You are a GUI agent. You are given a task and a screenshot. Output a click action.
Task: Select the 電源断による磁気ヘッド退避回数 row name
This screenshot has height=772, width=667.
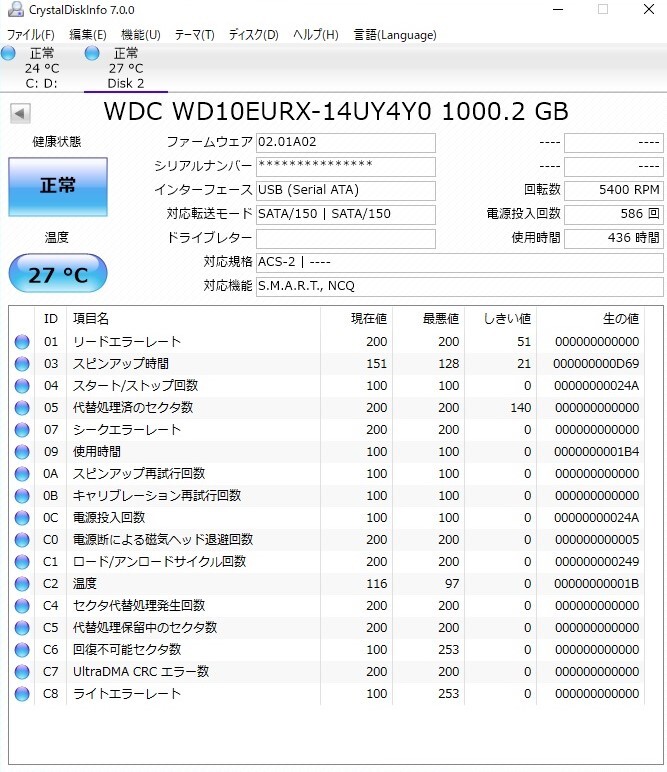click(163, 540)
